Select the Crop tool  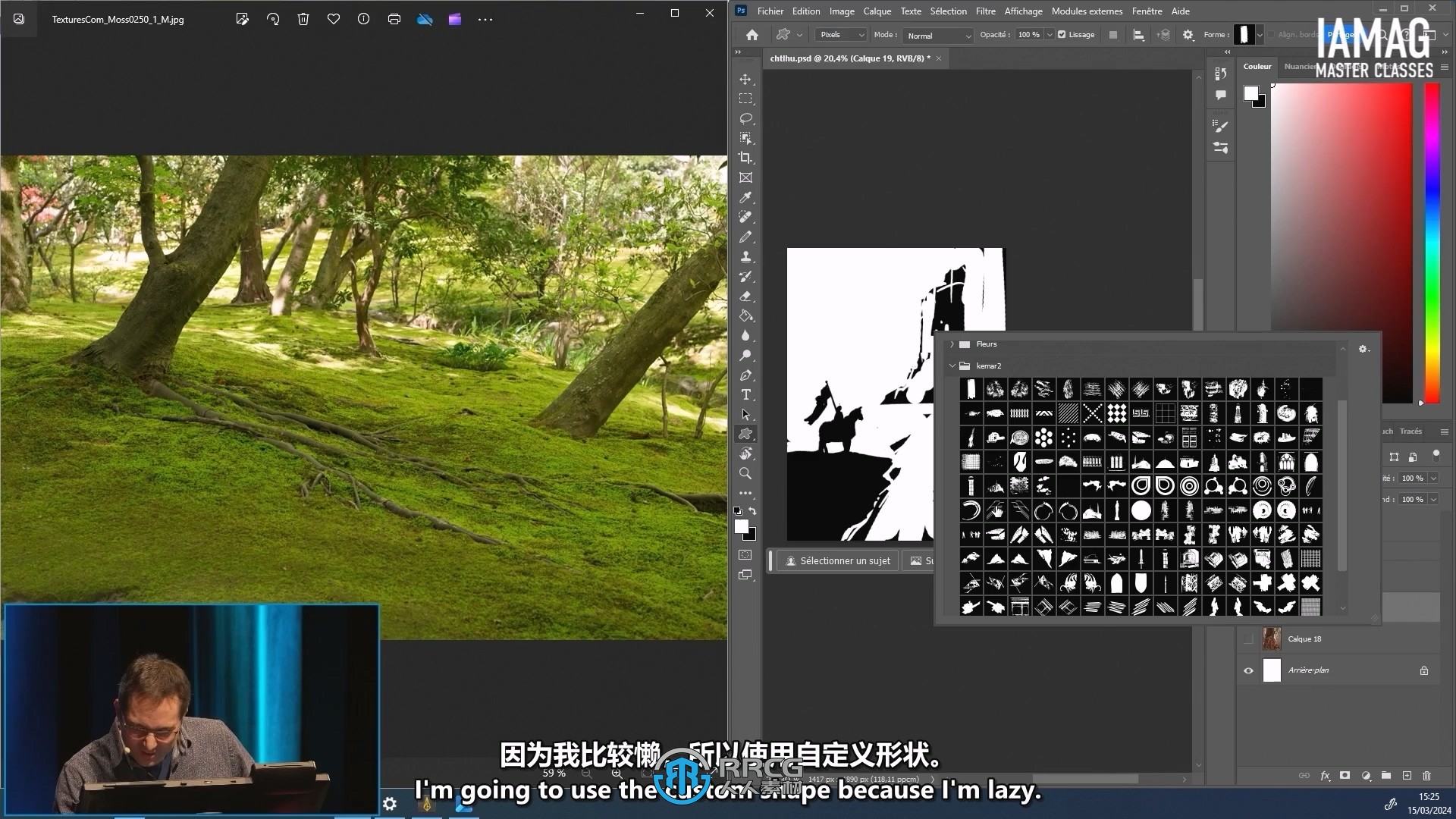pos(745,158)
